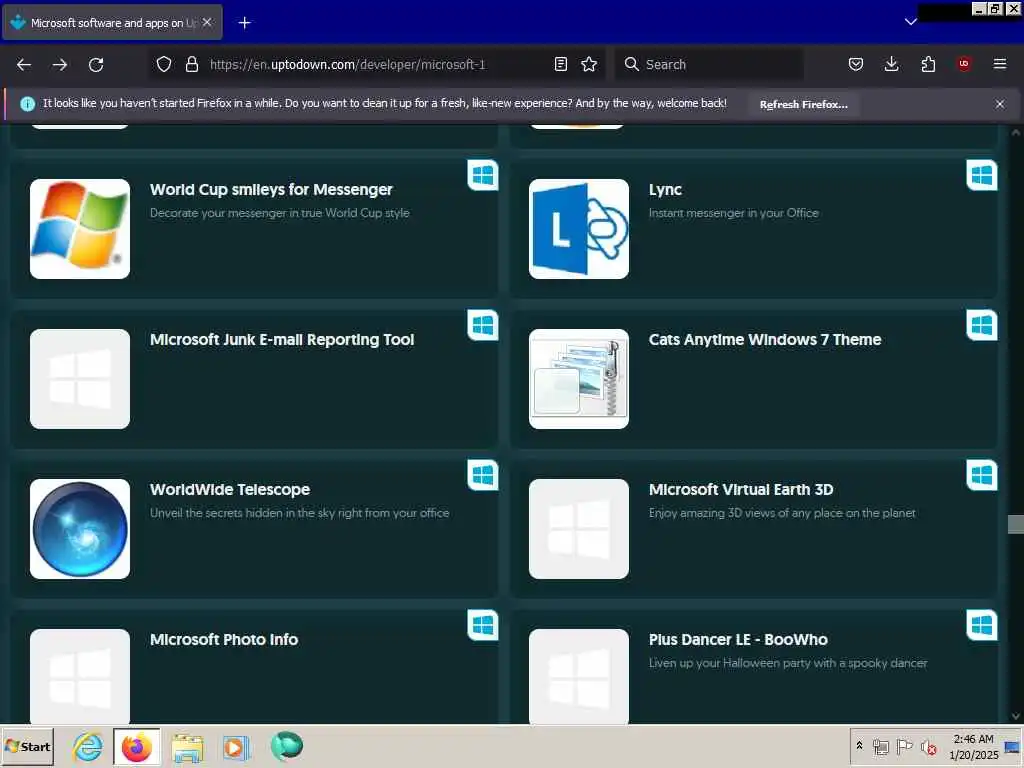The height and width of the screenshot is (768, 1024).
Task: Open the Windows Start menu
Action: (27, 746)
